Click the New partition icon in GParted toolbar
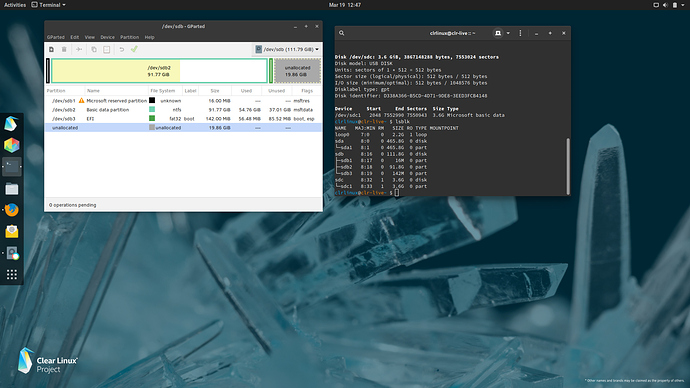 [51, 49]
